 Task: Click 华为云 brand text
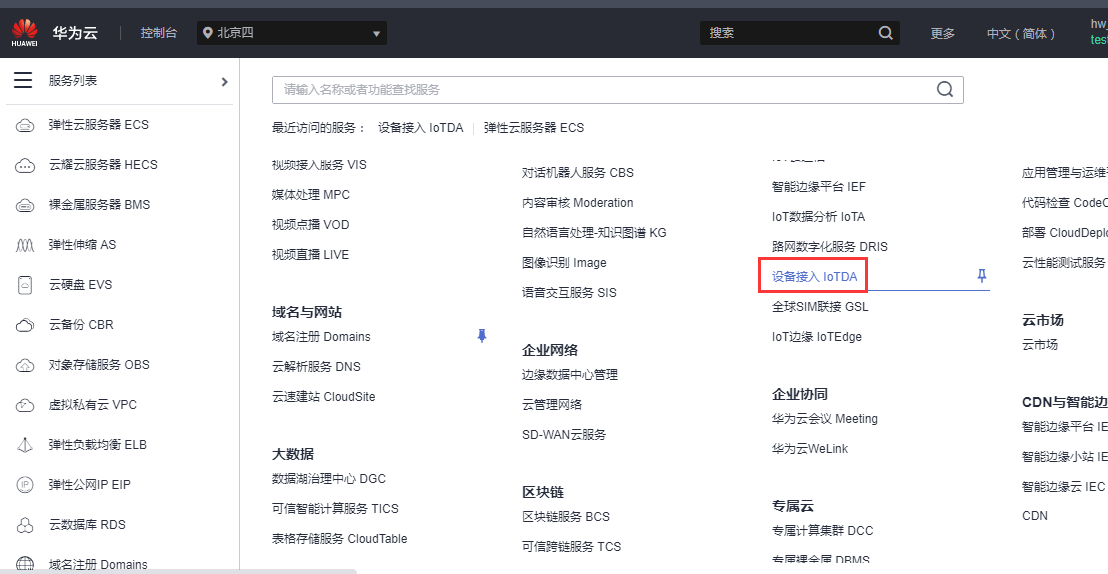(x=75, y=33)
